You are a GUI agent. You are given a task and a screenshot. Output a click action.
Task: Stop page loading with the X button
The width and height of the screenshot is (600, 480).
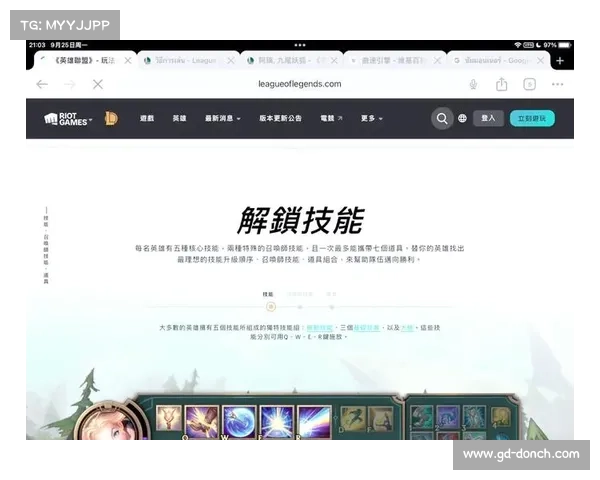(x=98, y=84)
